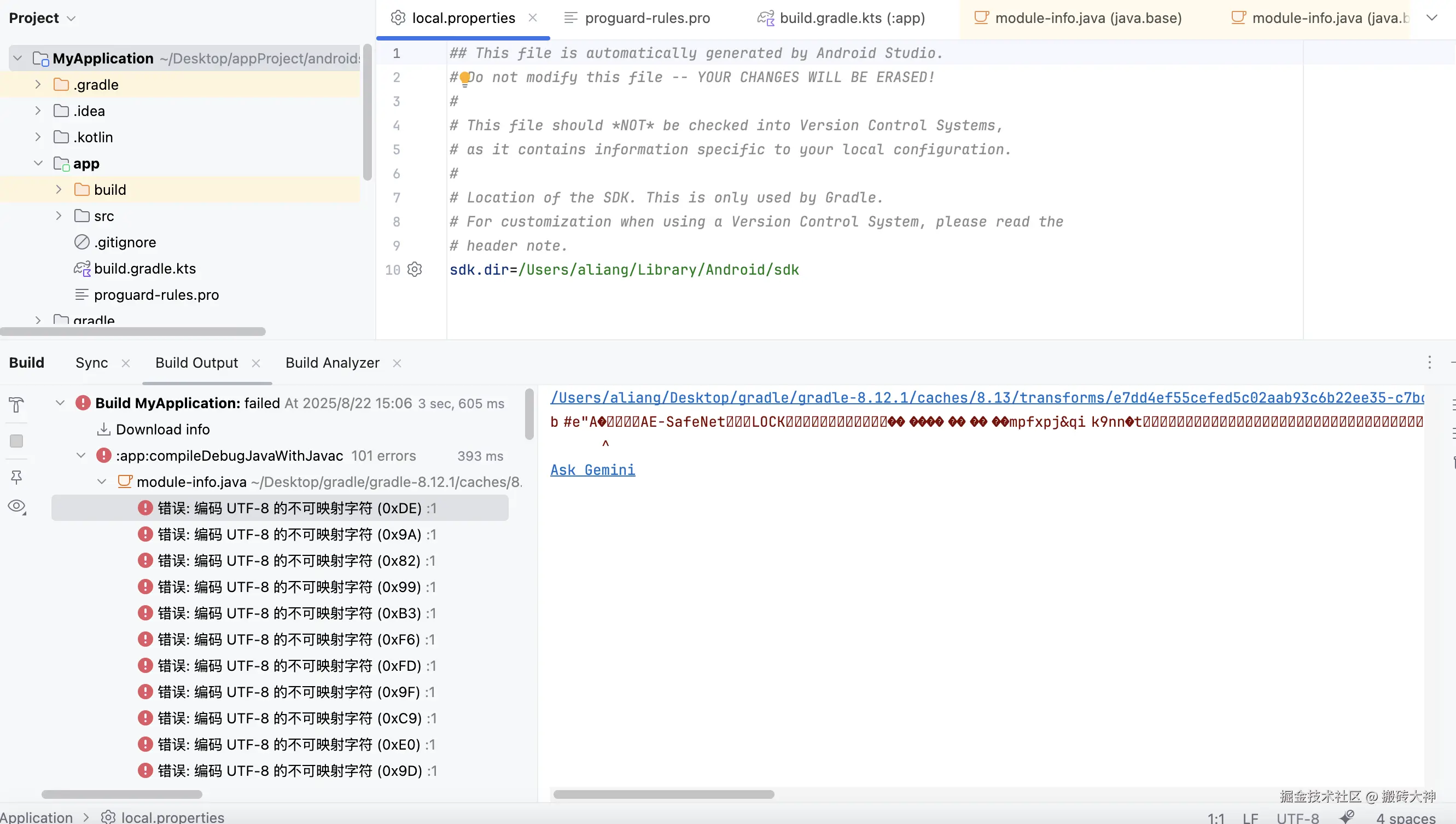Screen dimensions: 1456x824
Task: Click the gear gutter icon at line 10
Action: 415,269
